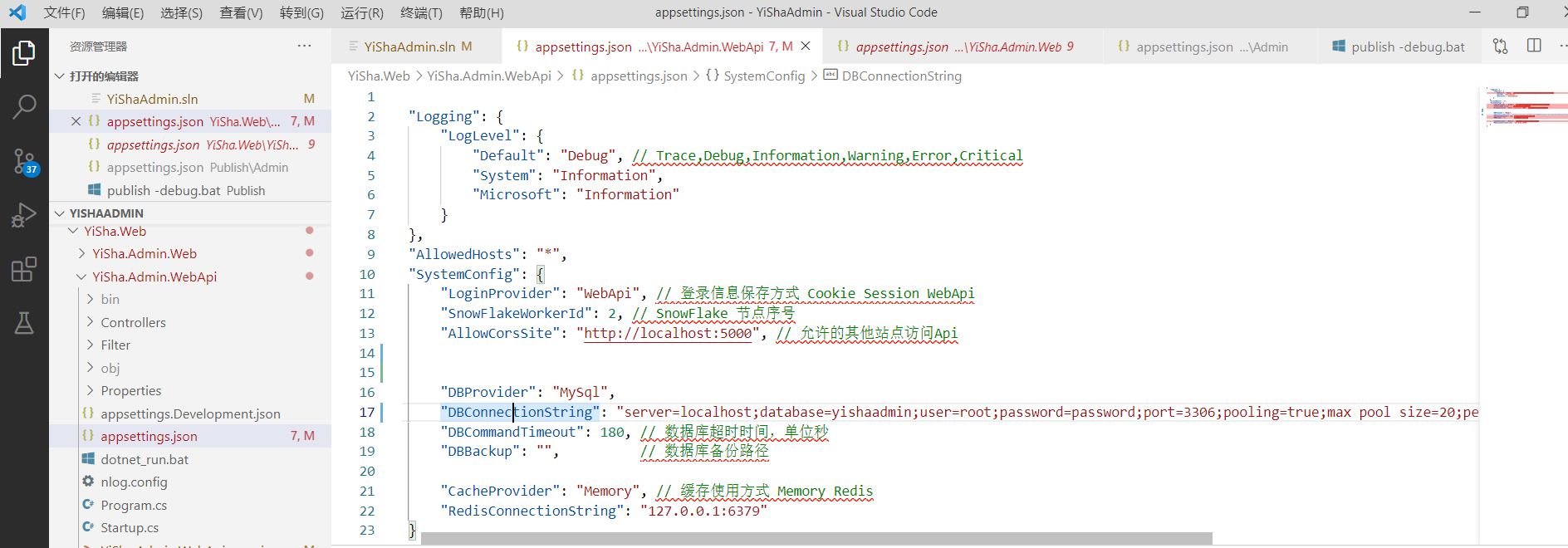
Task: Open the 编辑(E) menu
Action: tap(123, 12)
